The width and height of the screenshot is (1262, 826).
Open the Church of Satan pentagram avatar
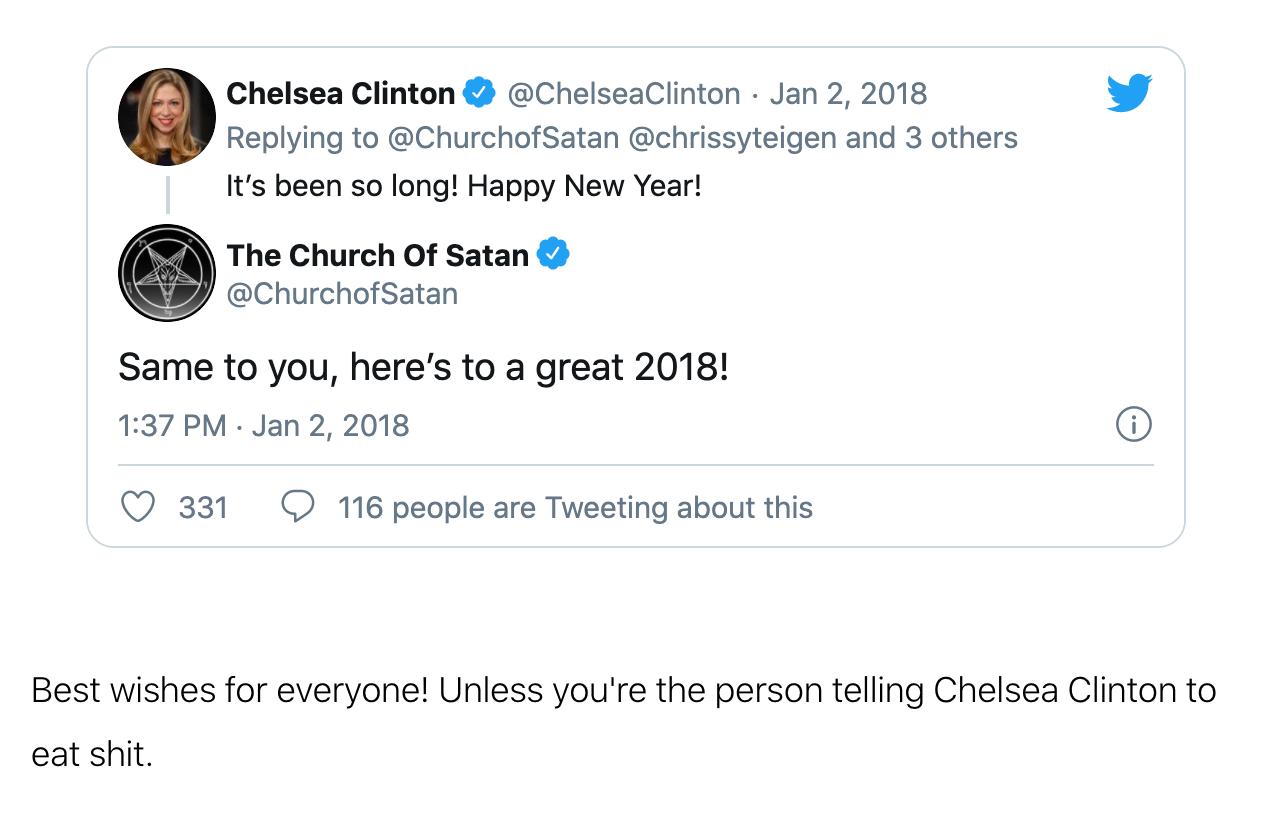point(167,273)
